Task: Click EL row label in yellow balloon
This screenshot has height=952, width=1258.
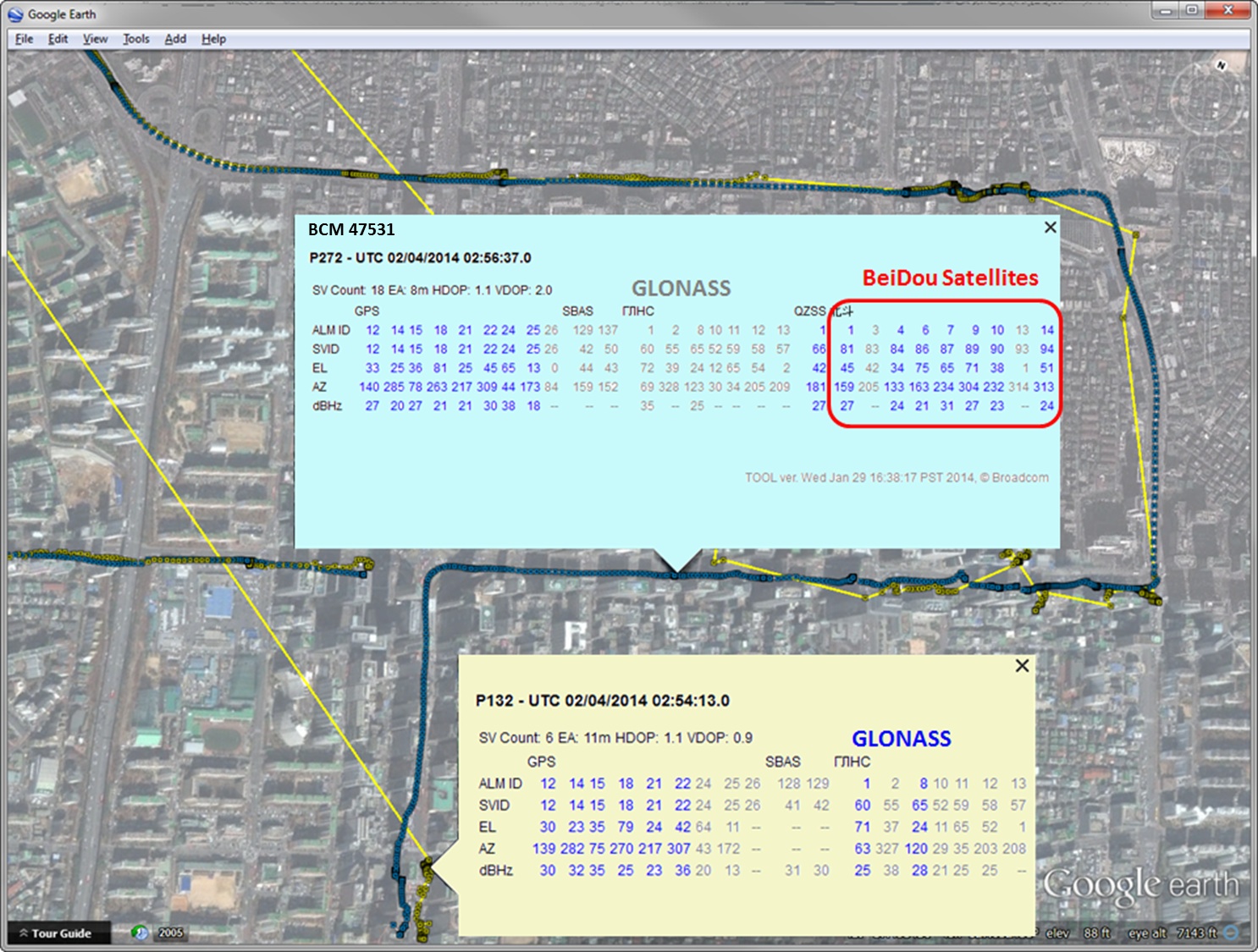Action: (488, 827)
